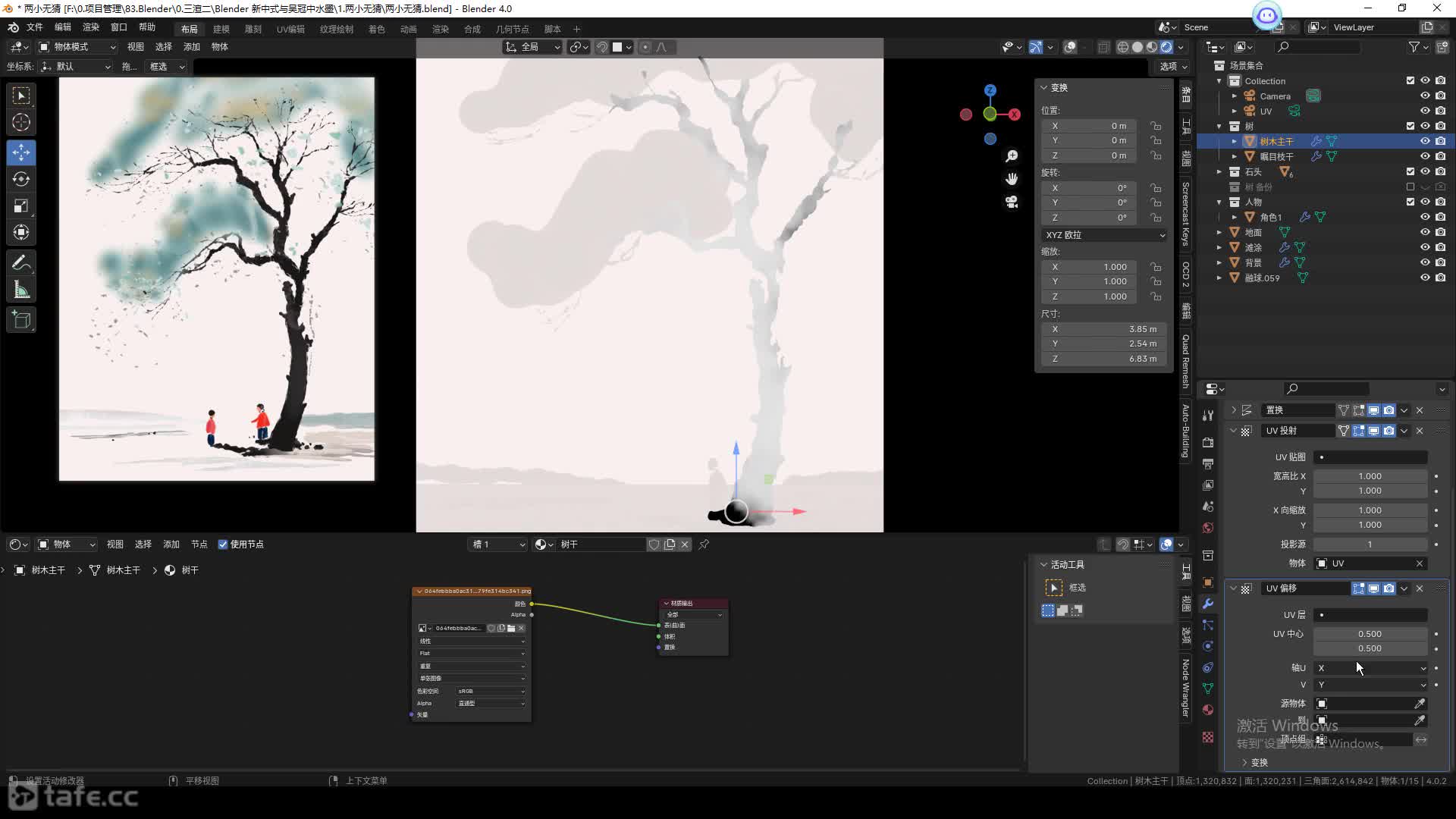Hide Camera object with eye icon
1456x819 pixels.
click(1425, 96)
